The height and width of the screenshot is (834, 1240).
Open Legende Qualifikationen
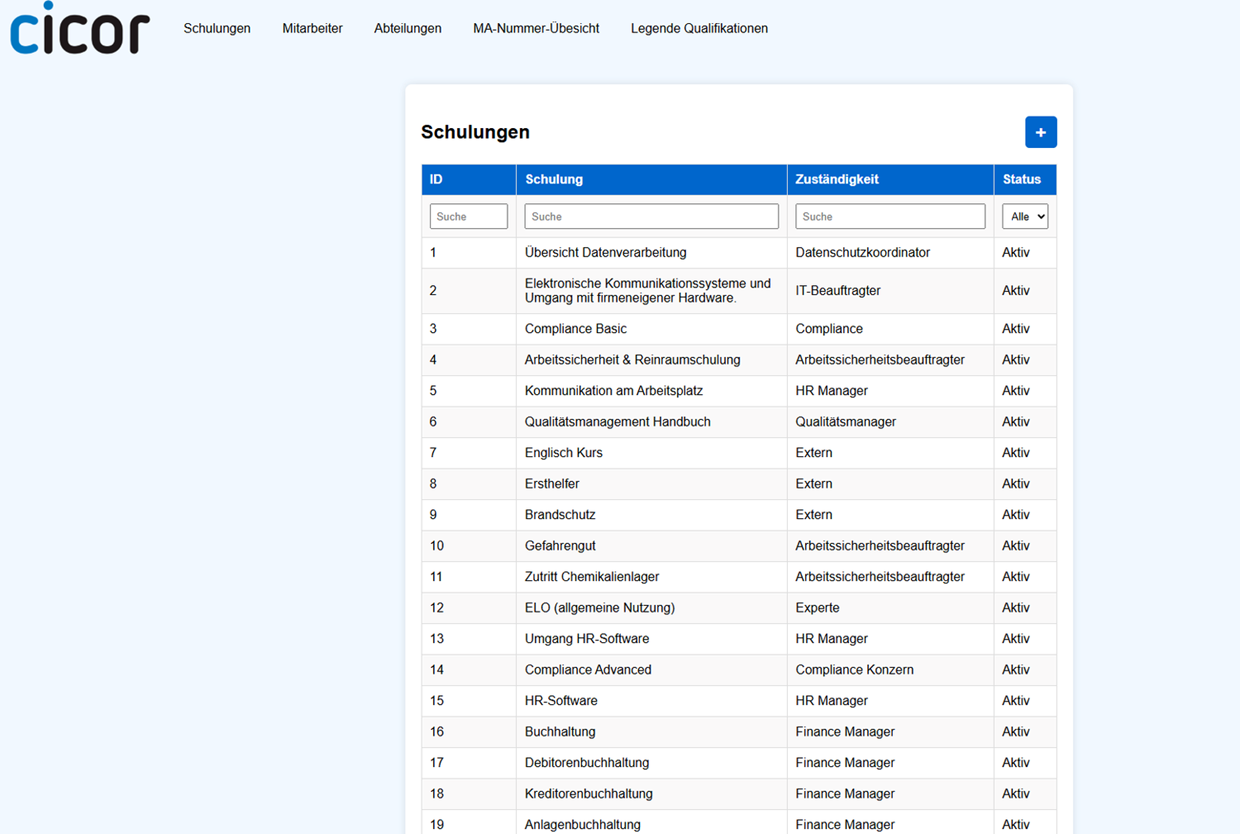(699, 28)
